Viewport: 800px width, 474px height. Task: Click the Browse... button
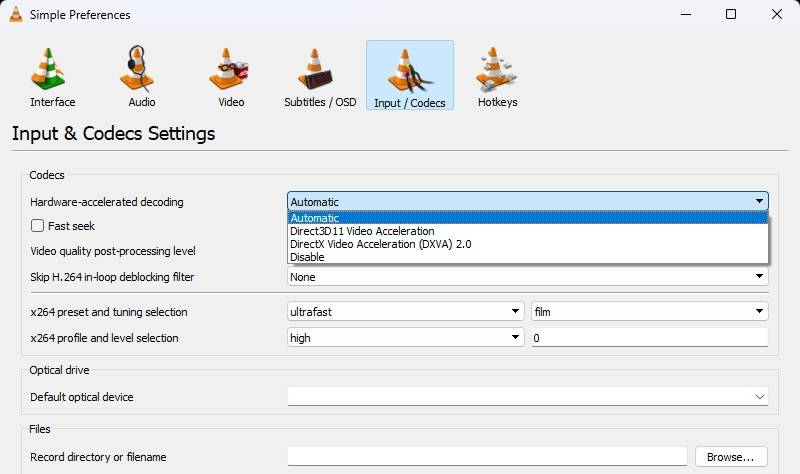point(731,457)
